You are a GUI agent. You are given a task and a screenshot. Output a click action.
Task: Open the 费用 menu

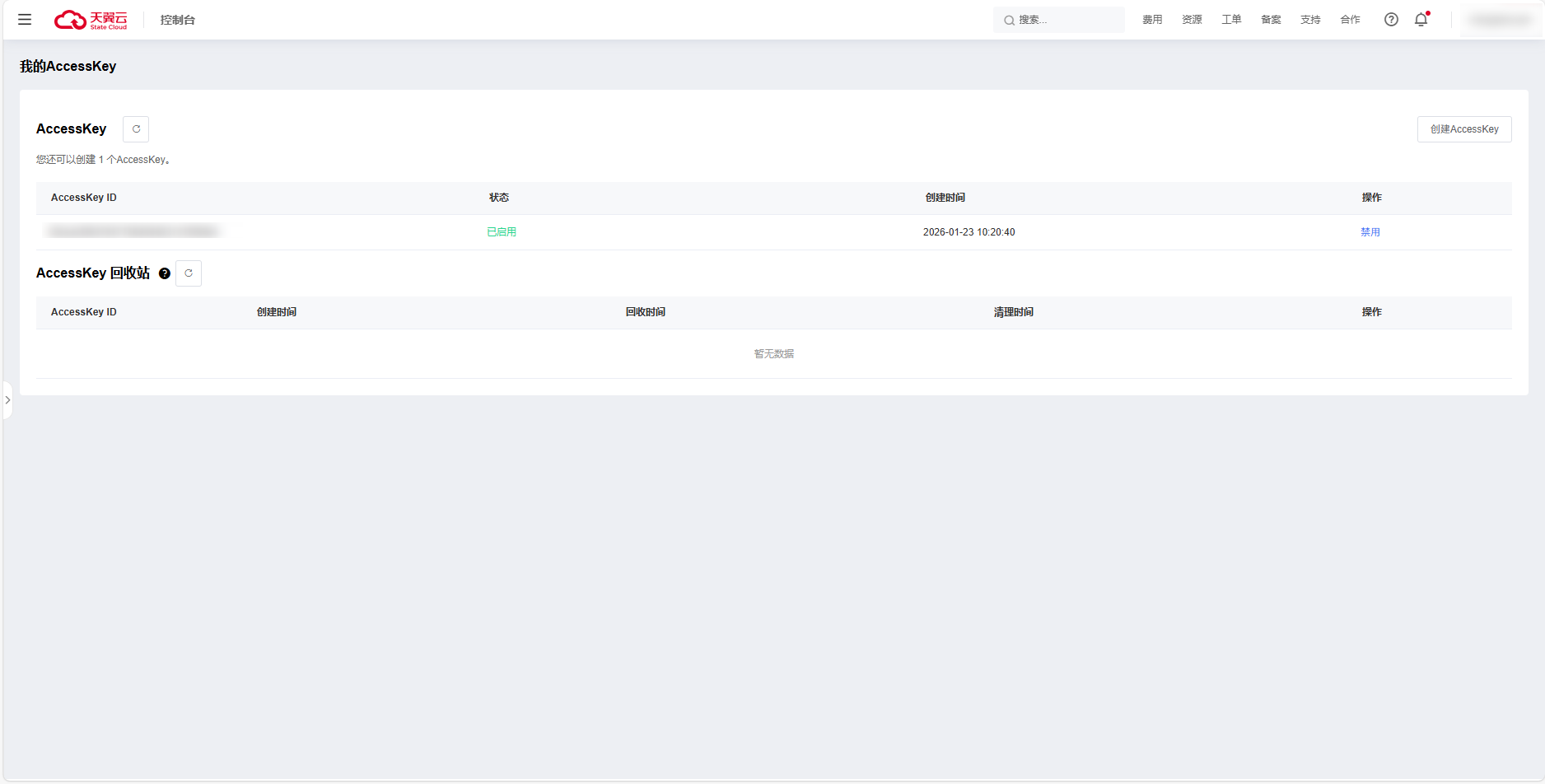pyautogui.click(x=1152, y=20)
